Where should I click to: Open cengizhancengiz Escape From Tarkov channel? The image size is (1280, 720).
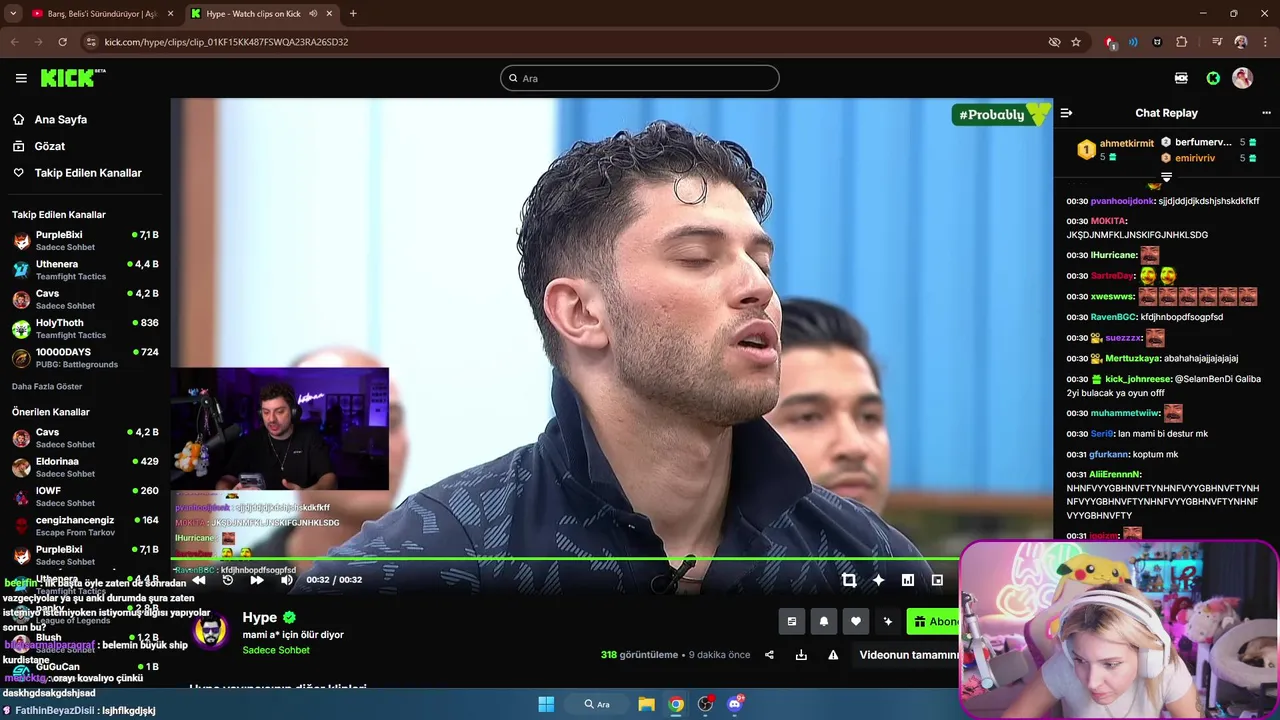pos(85,526)
